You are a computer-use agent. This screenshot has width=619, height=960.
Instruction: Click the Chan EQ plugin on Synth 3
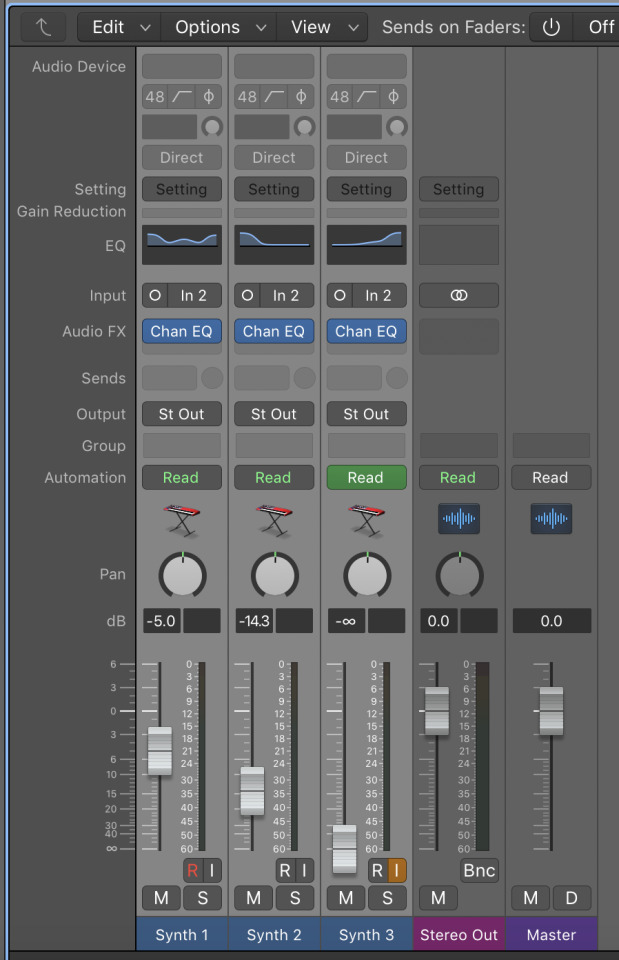pyautogui.click(x=367, y=331)
